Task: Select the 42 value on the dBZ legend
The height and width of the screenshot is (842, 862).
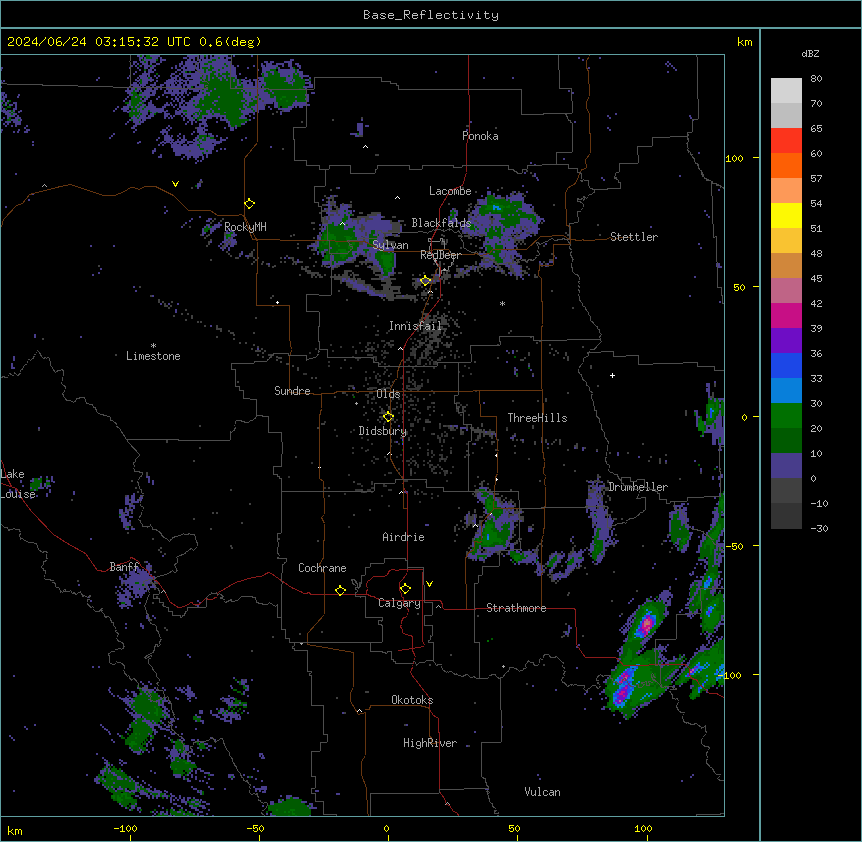Action: coord(816,303)
